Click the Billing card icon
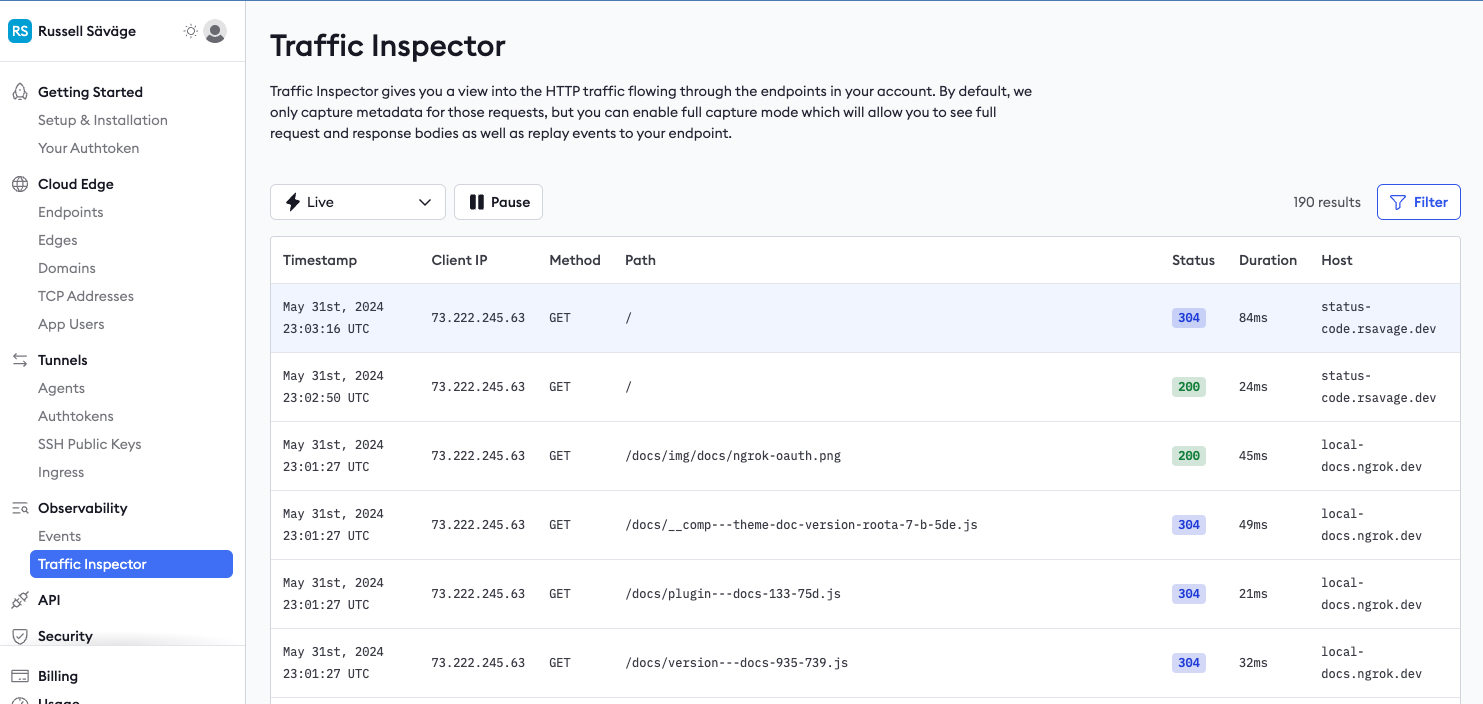Image resolution: width=1483 pixels, height=704 pixels. (x=19, y=676)
